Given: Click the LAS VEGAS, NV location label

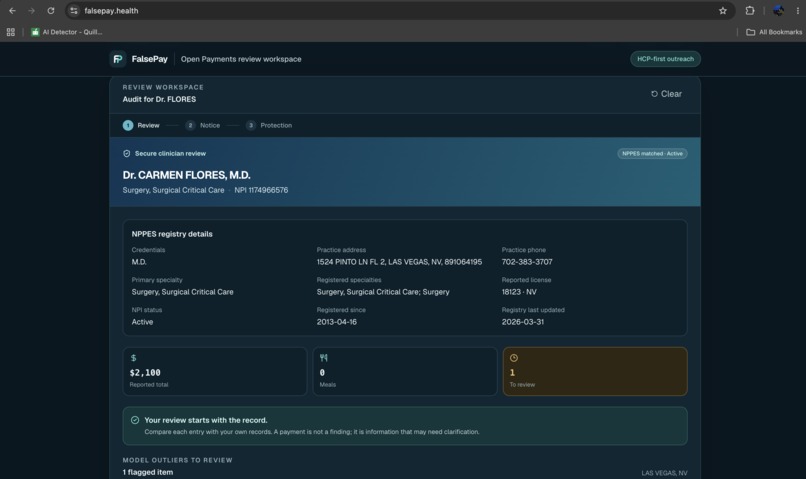Looking at the screenshot, I should 664,473.
